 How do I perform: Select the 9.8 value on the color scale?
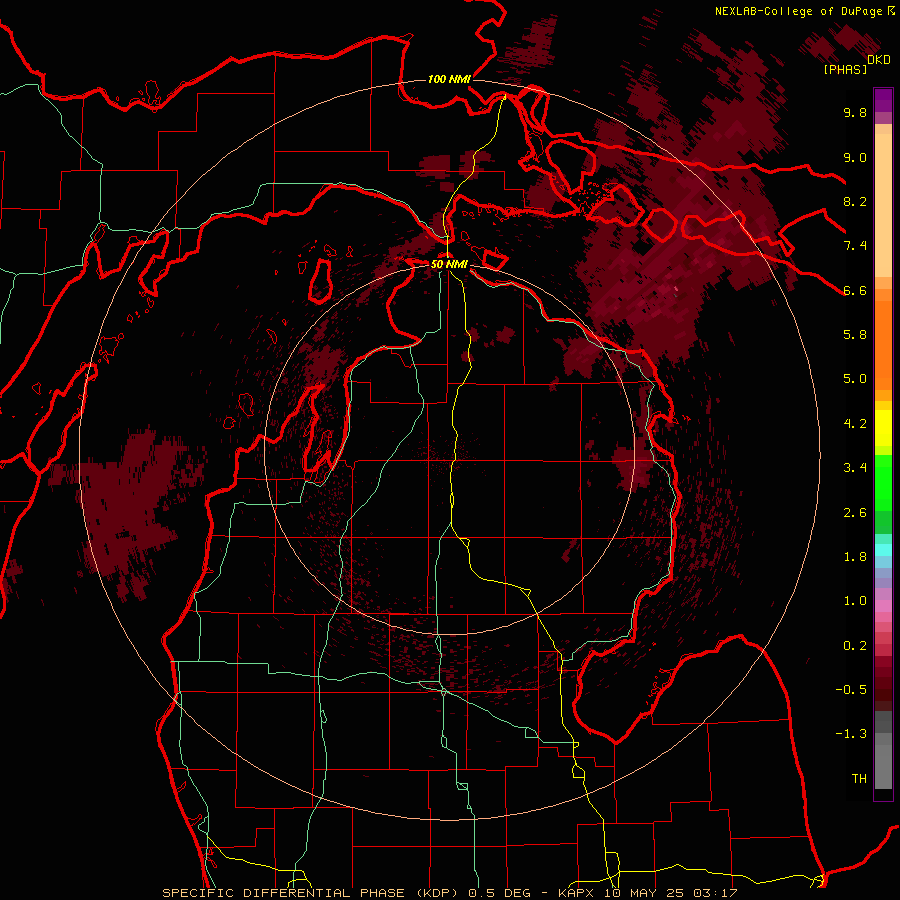(855, 112)
